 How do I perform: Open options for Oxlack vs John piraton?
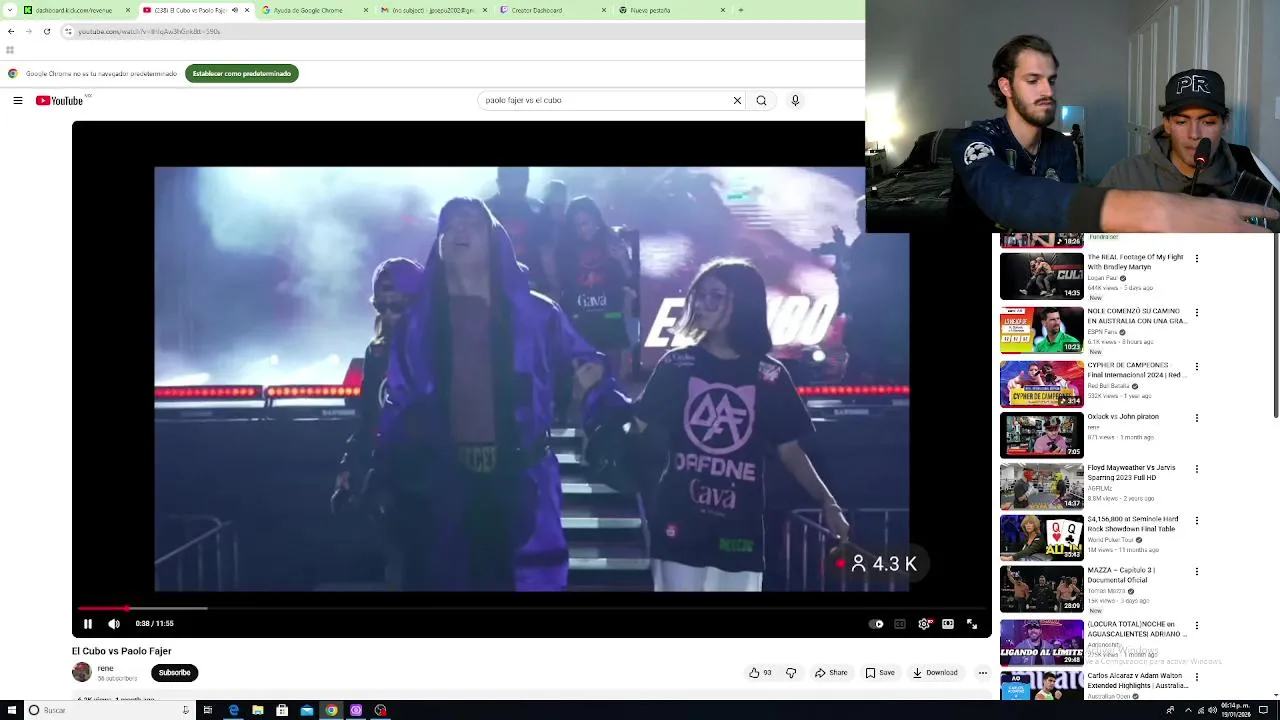click(x=1196, y=418)
